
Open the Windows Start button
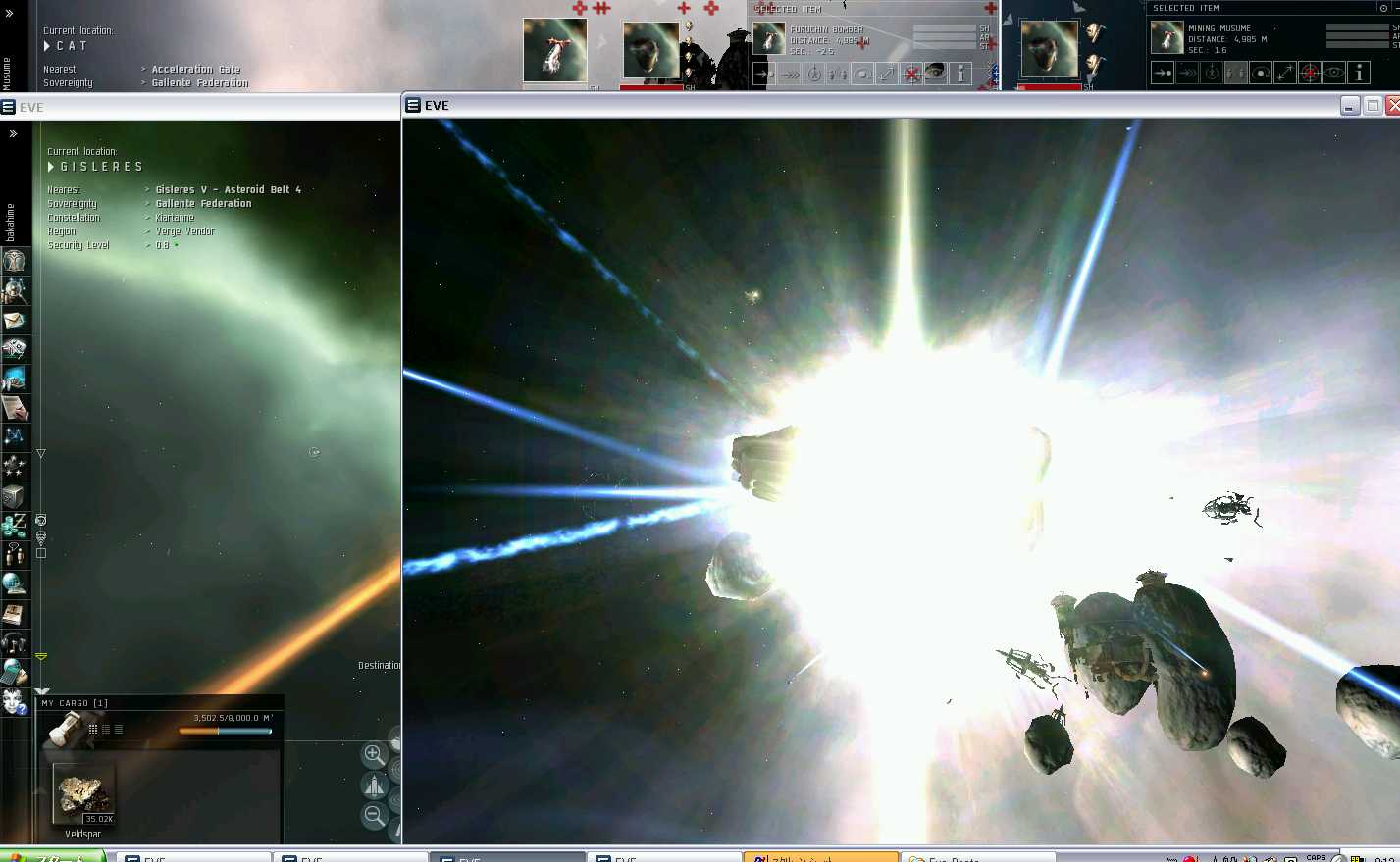click(53, 856)
